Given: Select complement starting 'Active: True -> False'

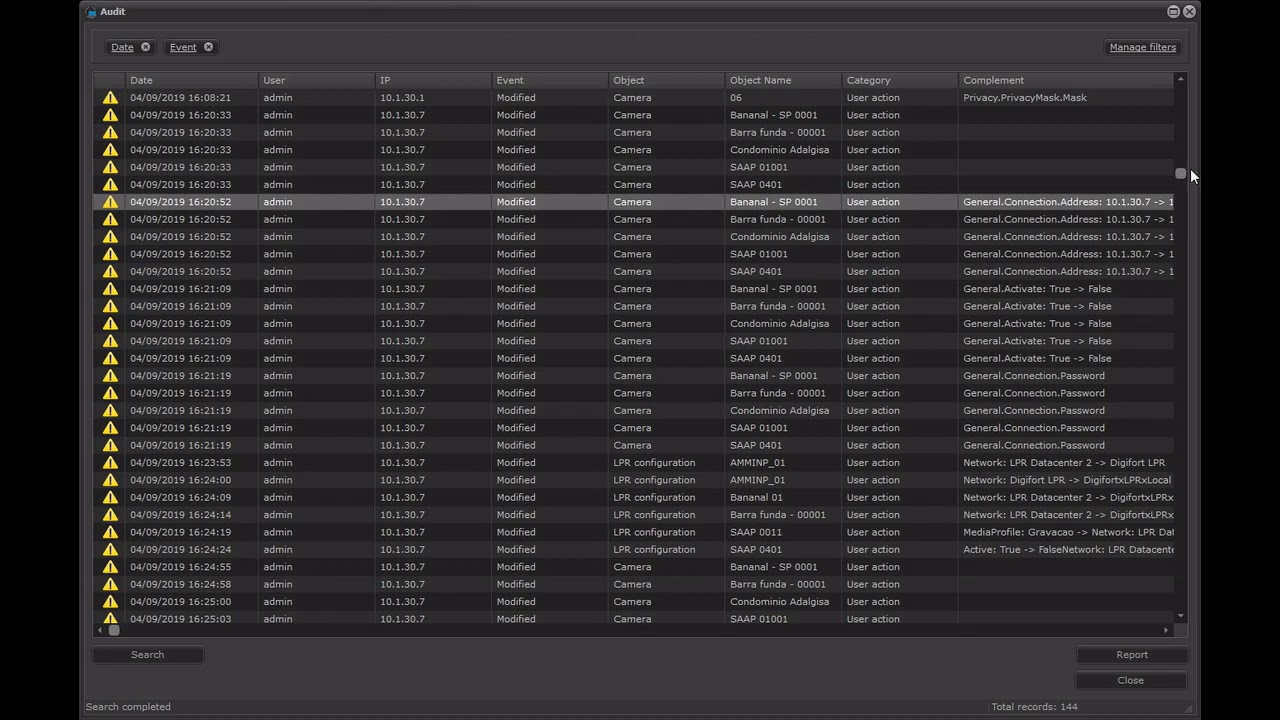Looking at the screenshot, I should 1067,549.
